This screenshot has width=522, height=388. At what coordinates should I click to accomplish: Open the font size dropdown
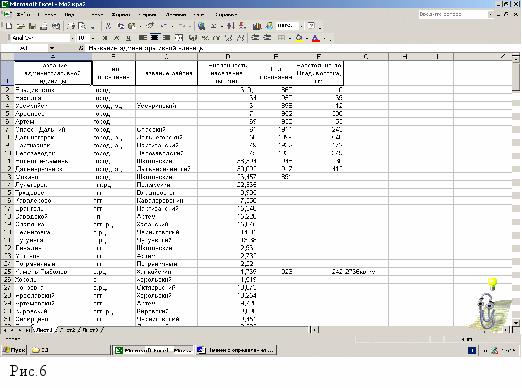pyautogui.click(x=93, y=38)
